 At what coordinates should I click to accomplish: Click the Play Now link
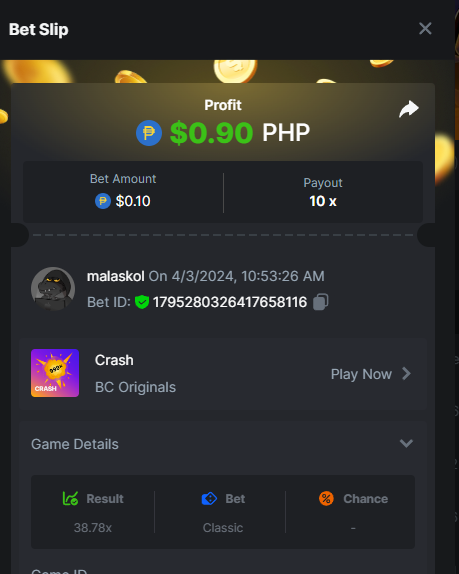[x=361, y=374]
